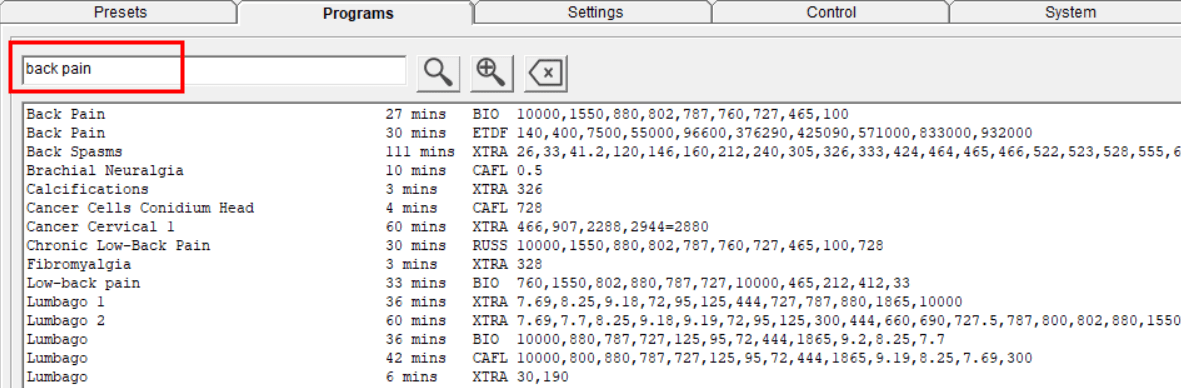Go to the Control tab
Screen dimensions: 1181x388
831,12
